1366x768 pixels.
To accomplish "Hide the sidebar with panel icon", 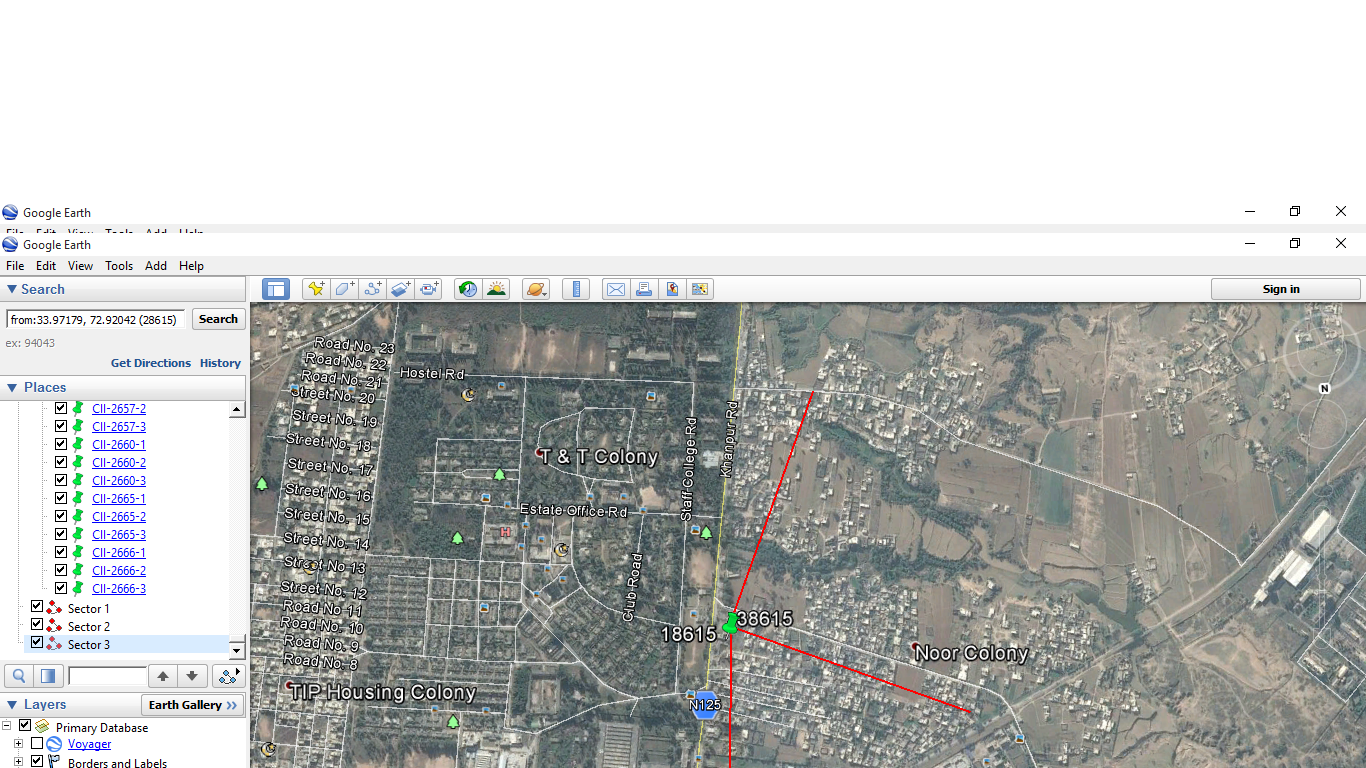I will click(x=276, y=289).
